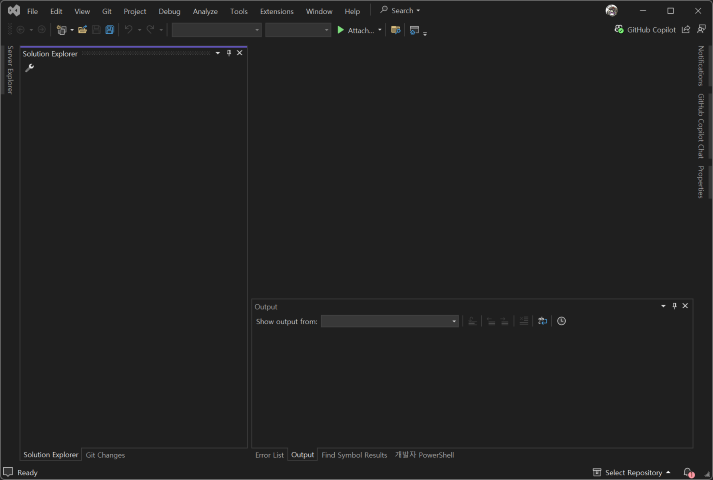Close the Solution Explorer panel
Screen dimensions: 713x480
tap(240, 53)
